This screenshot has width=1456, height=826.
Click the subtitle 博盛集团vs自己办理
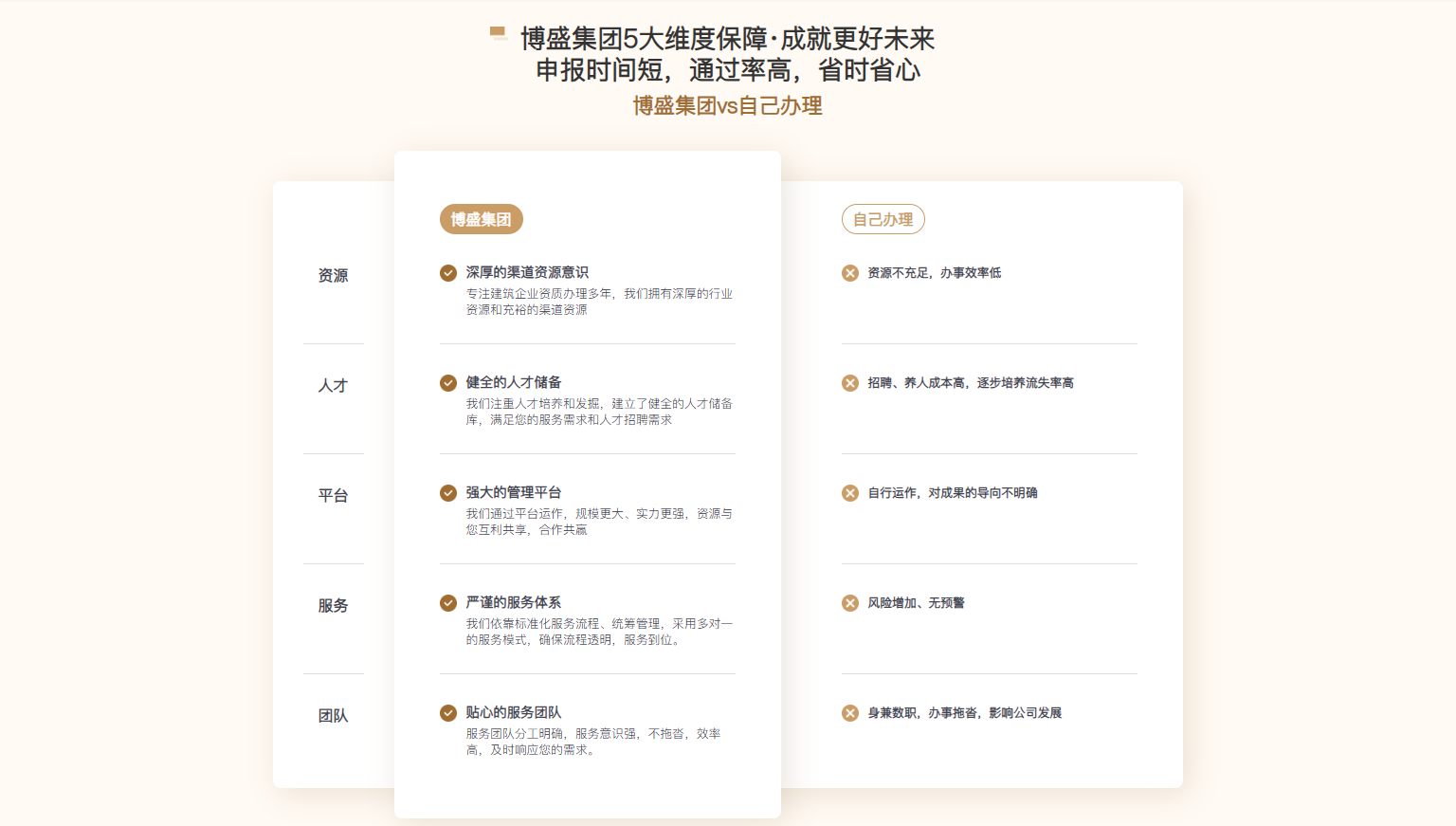pos(728,106)
